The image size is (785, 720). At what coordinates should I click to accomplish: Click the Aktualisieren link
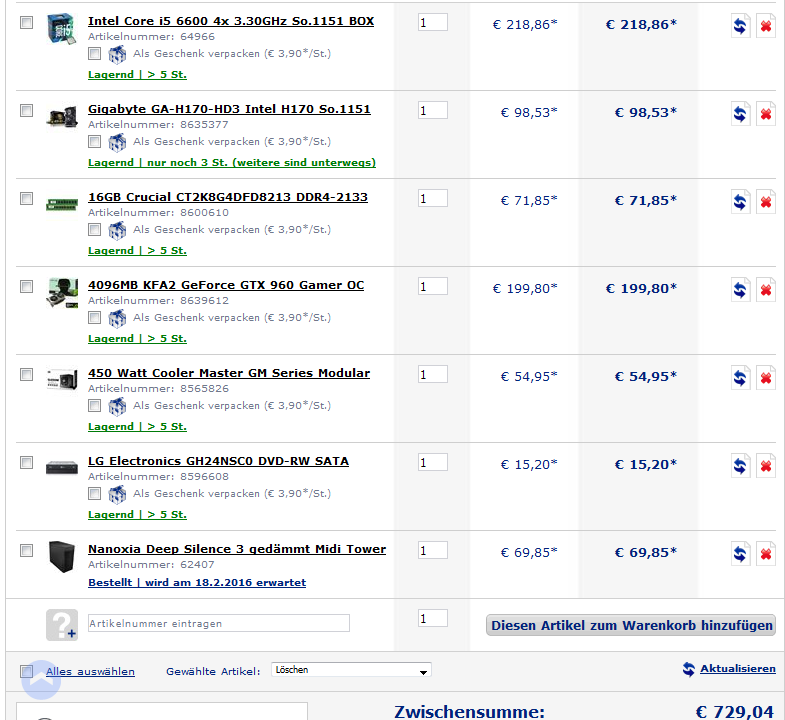coord(737,669)
